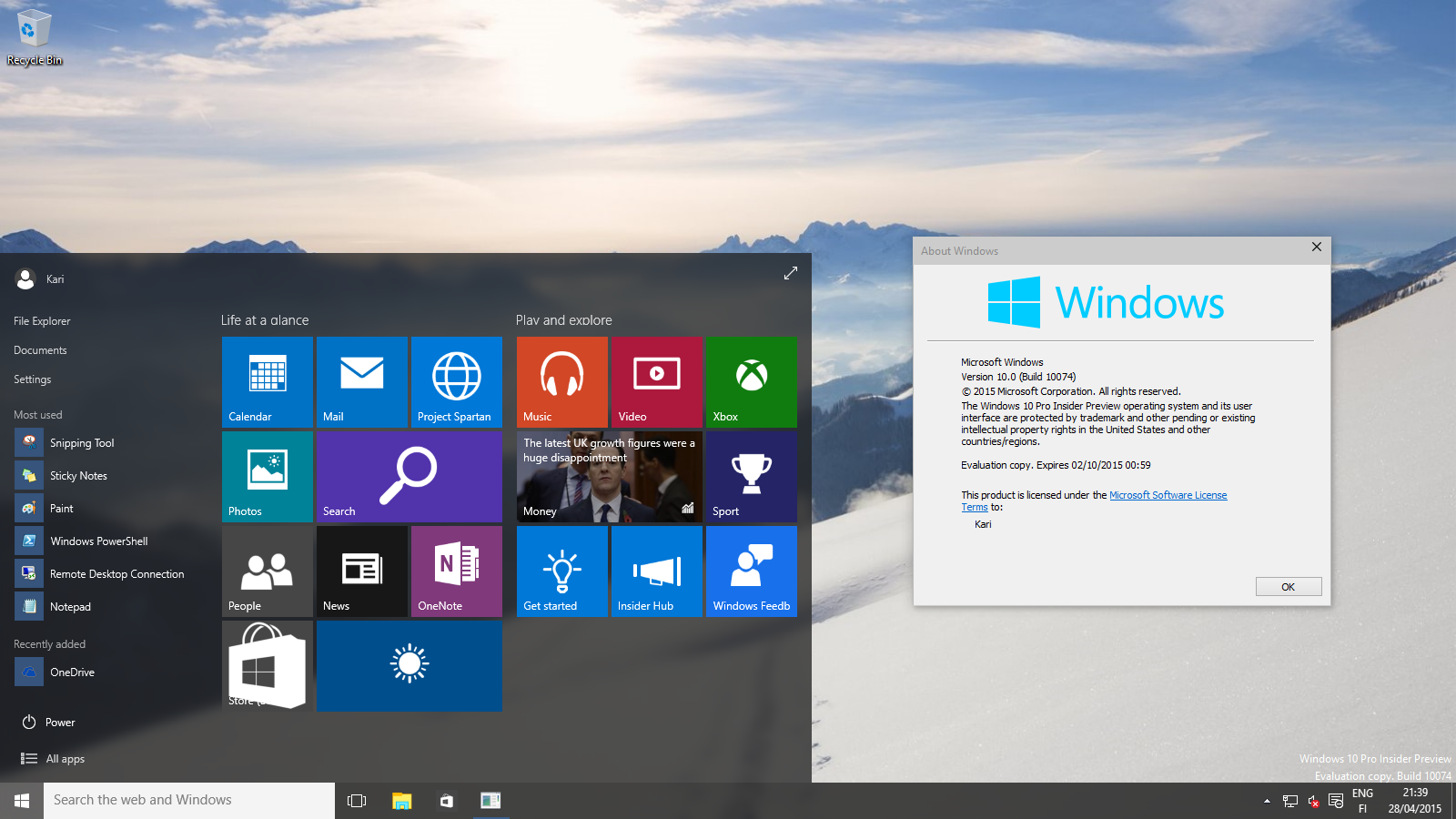
Task: Expand the Start menu to full screen
Action: point(790,272)
